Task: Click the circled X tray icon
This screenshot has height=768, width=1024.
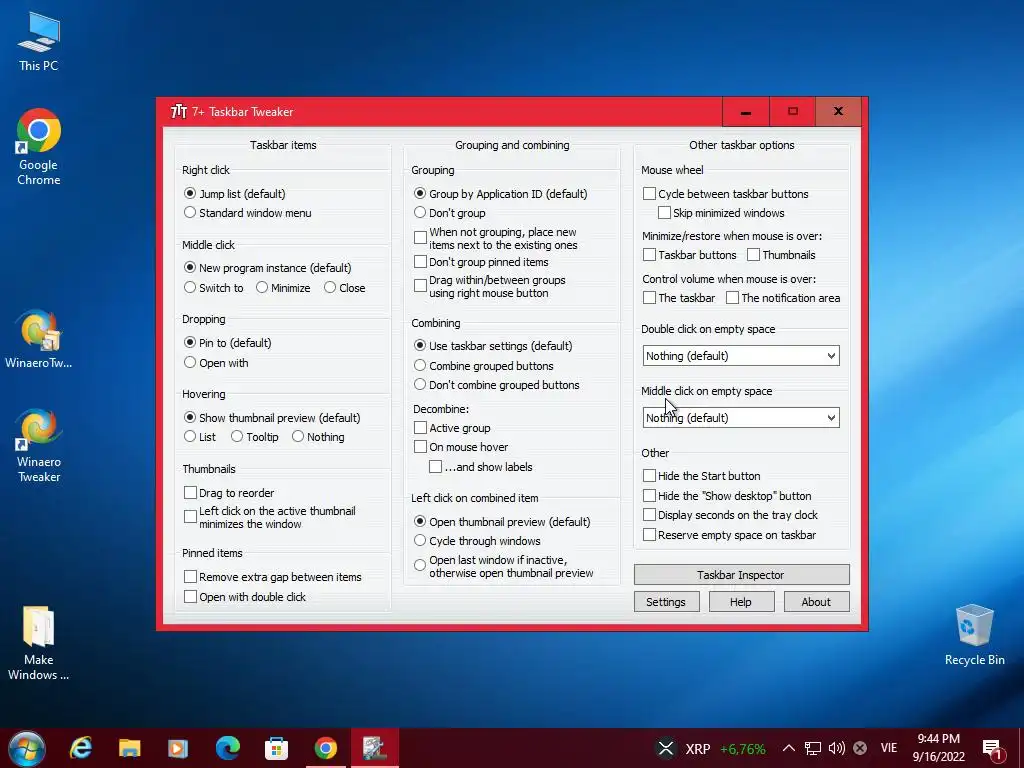Action: 860,748
